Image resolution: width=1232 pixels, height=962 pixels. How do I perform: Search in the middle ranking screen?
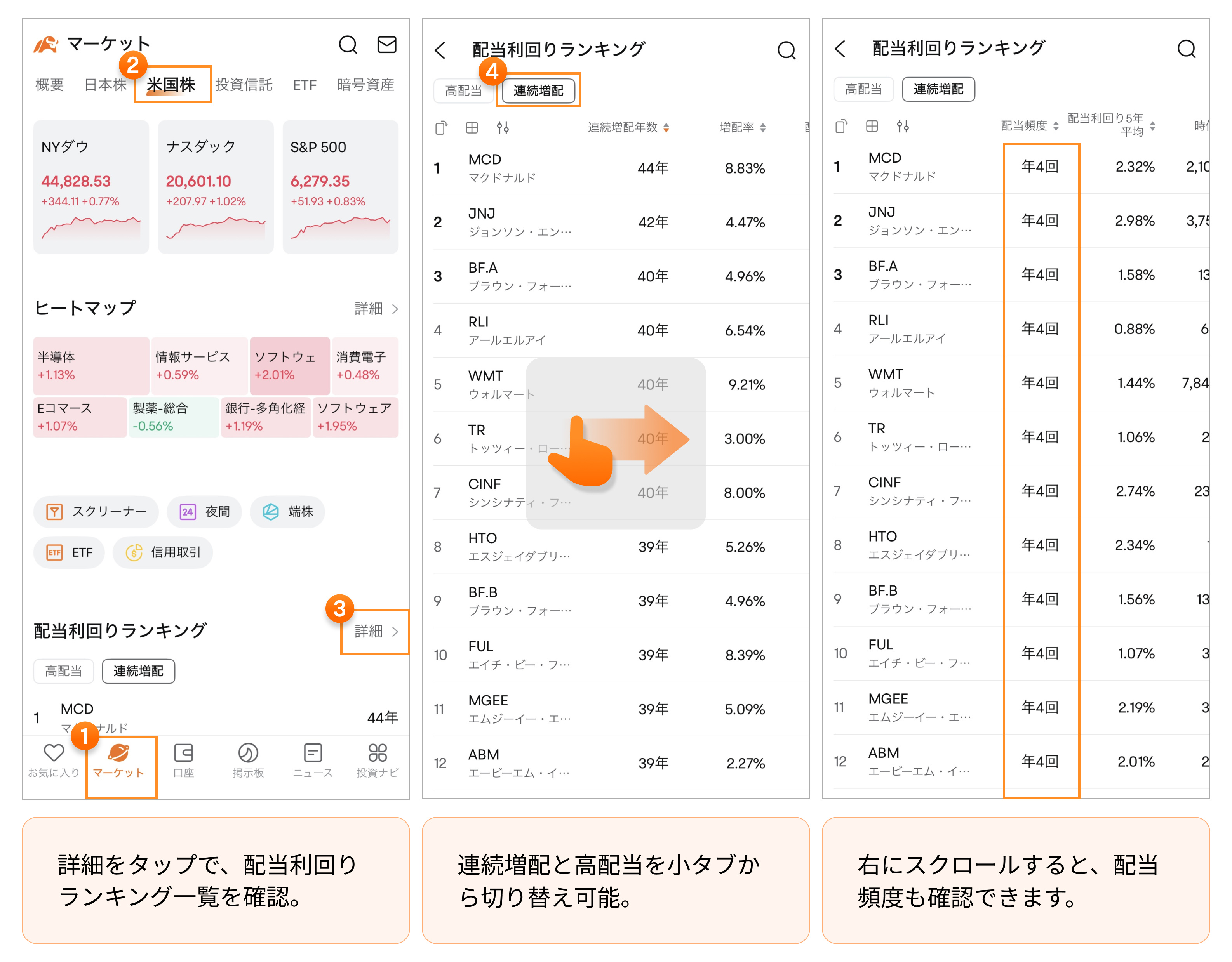(x=787, y=50)
